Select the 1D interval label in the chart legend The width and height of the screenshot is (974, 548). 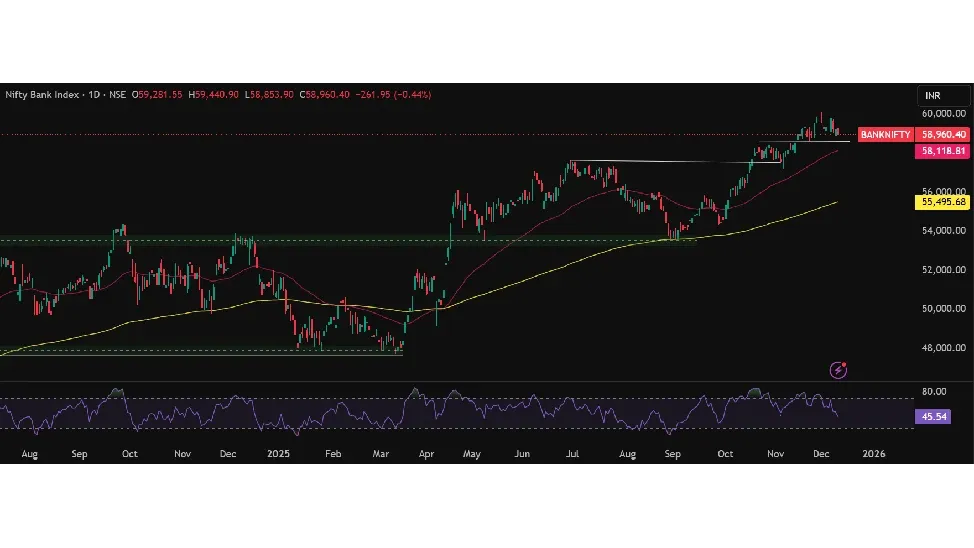click(x=94, y=95)
